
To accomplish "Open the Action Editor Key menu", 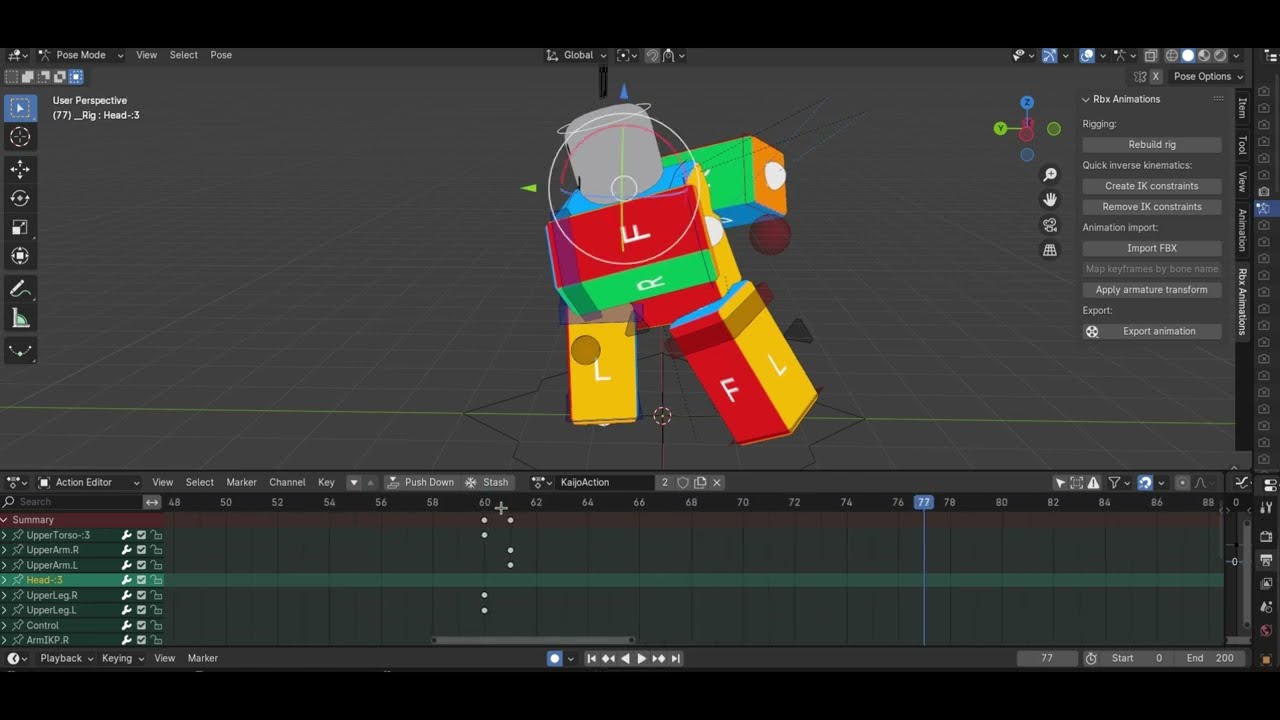I will 326,482.
